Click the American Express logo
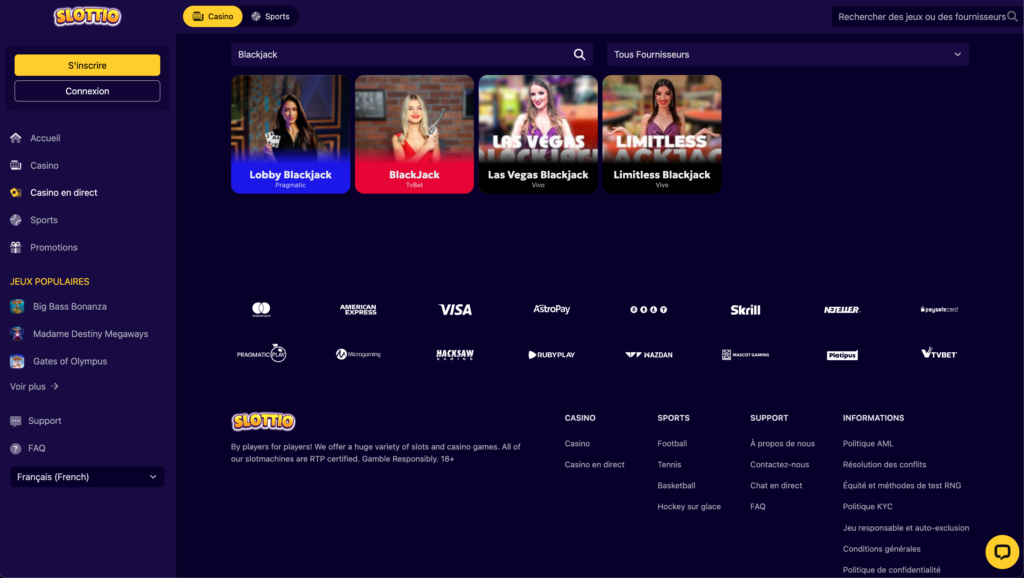The image size is (1024, 578). tap(358, 310)
